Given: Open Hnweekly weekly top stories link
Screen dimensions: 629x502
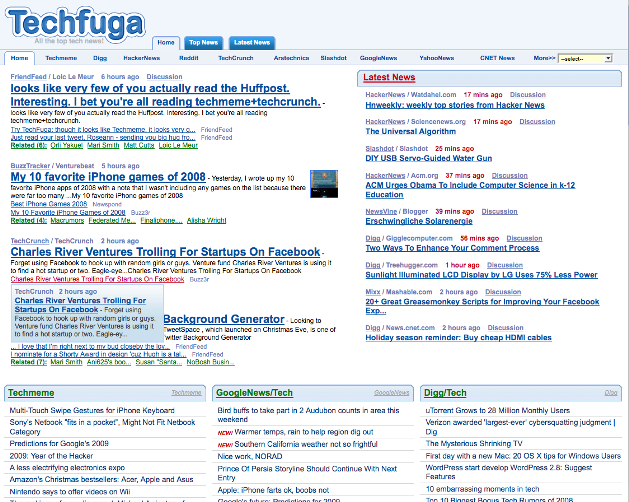Looking at the screenshot, I should (455, 105).
